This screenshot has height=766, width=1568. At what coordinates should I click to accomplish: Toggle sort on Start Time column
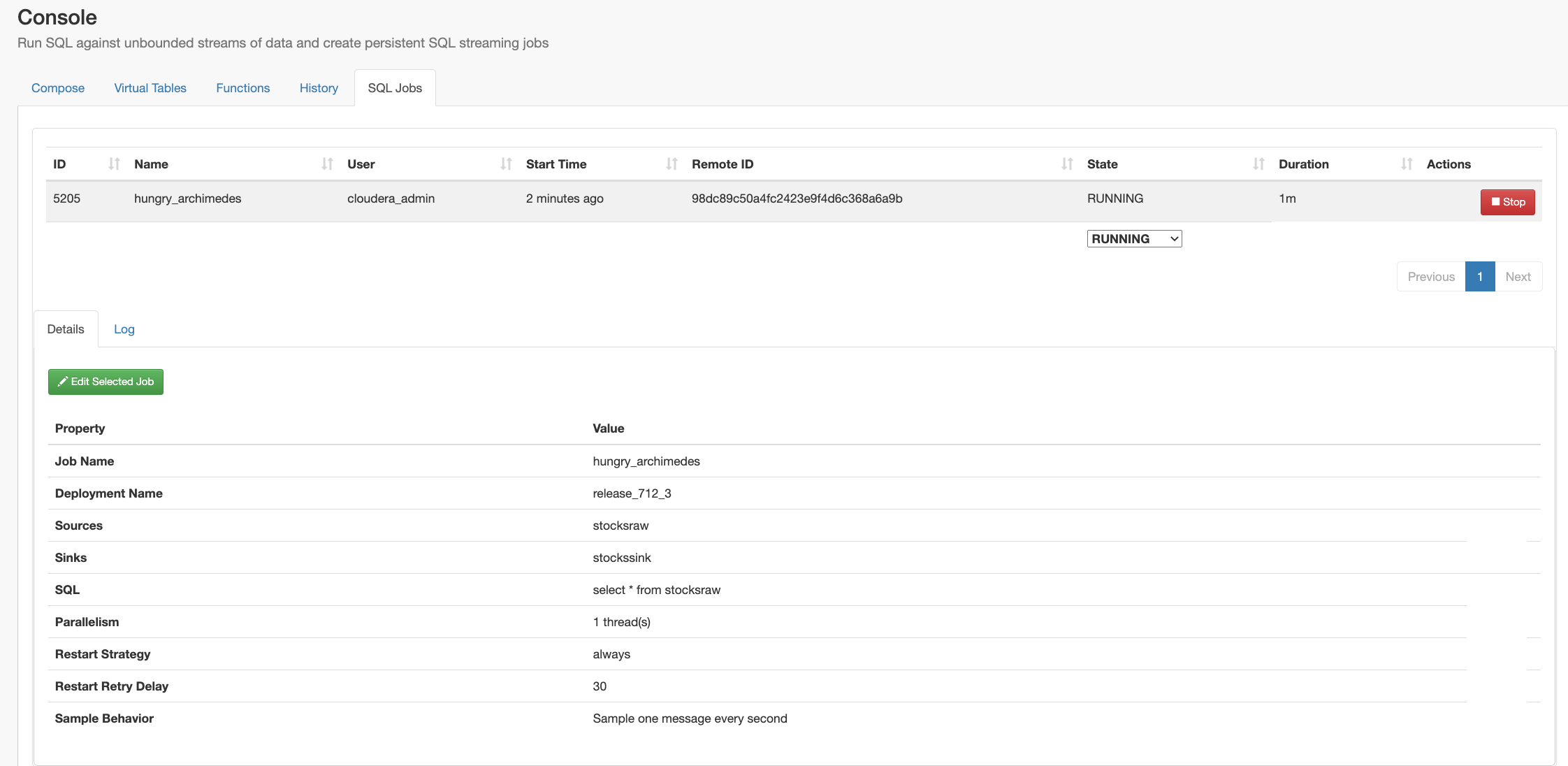[672, 164]
